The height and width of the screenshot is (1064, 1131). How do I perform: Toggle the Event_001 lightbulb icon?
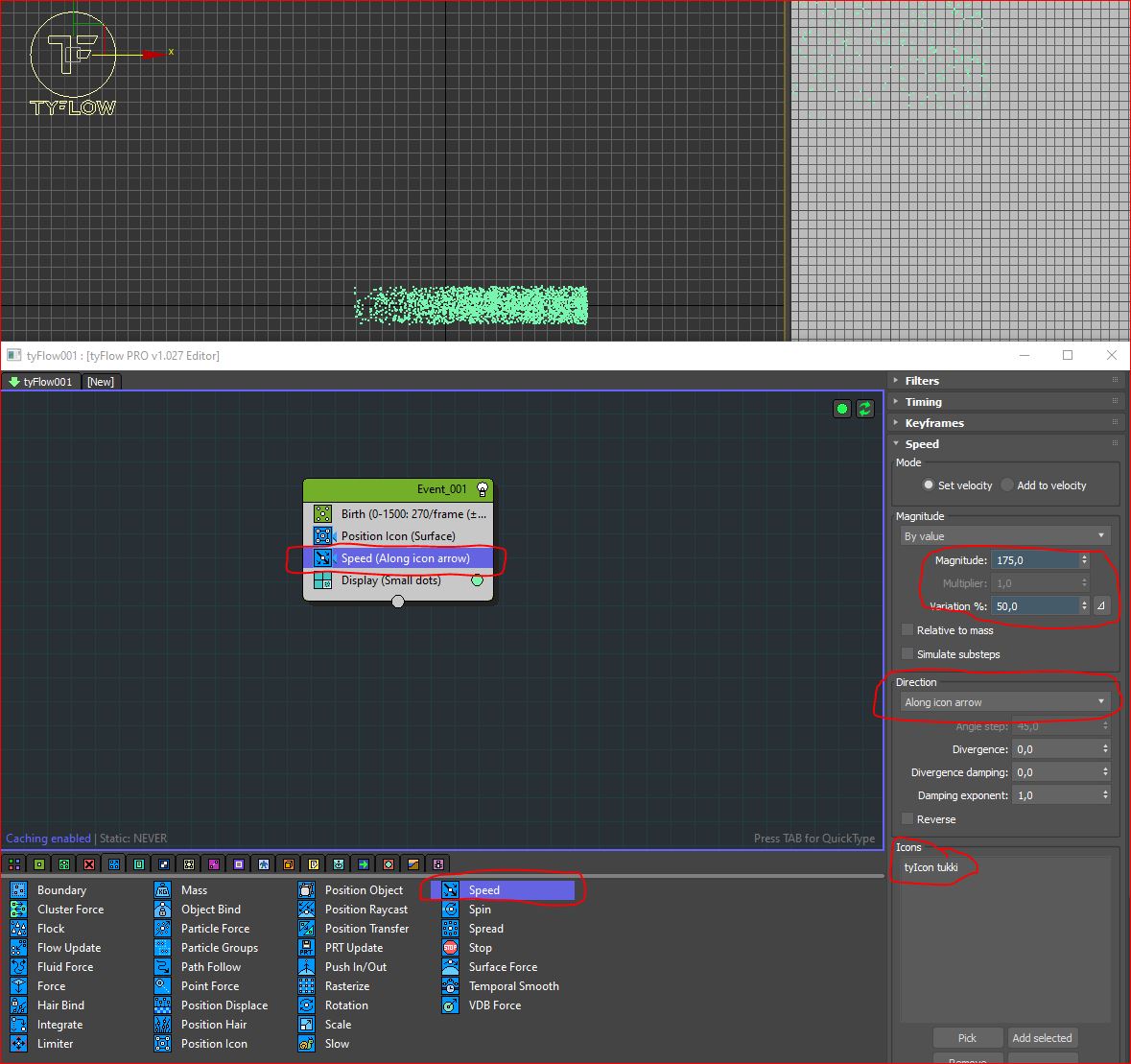click(x=483, y=489)
